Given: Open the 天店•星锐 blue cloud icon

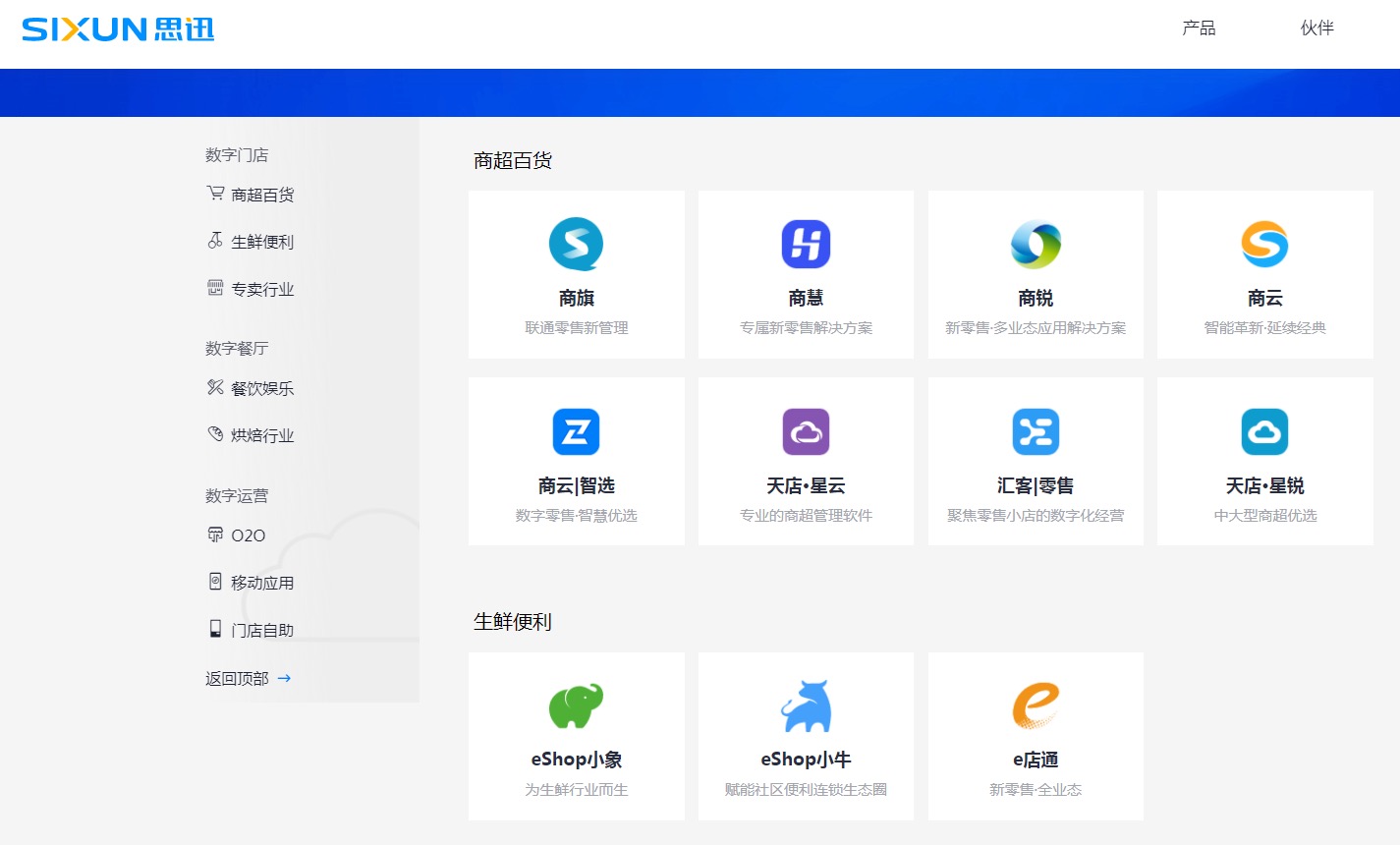Looking at the screenshot, I should [x=1264, y=431].
